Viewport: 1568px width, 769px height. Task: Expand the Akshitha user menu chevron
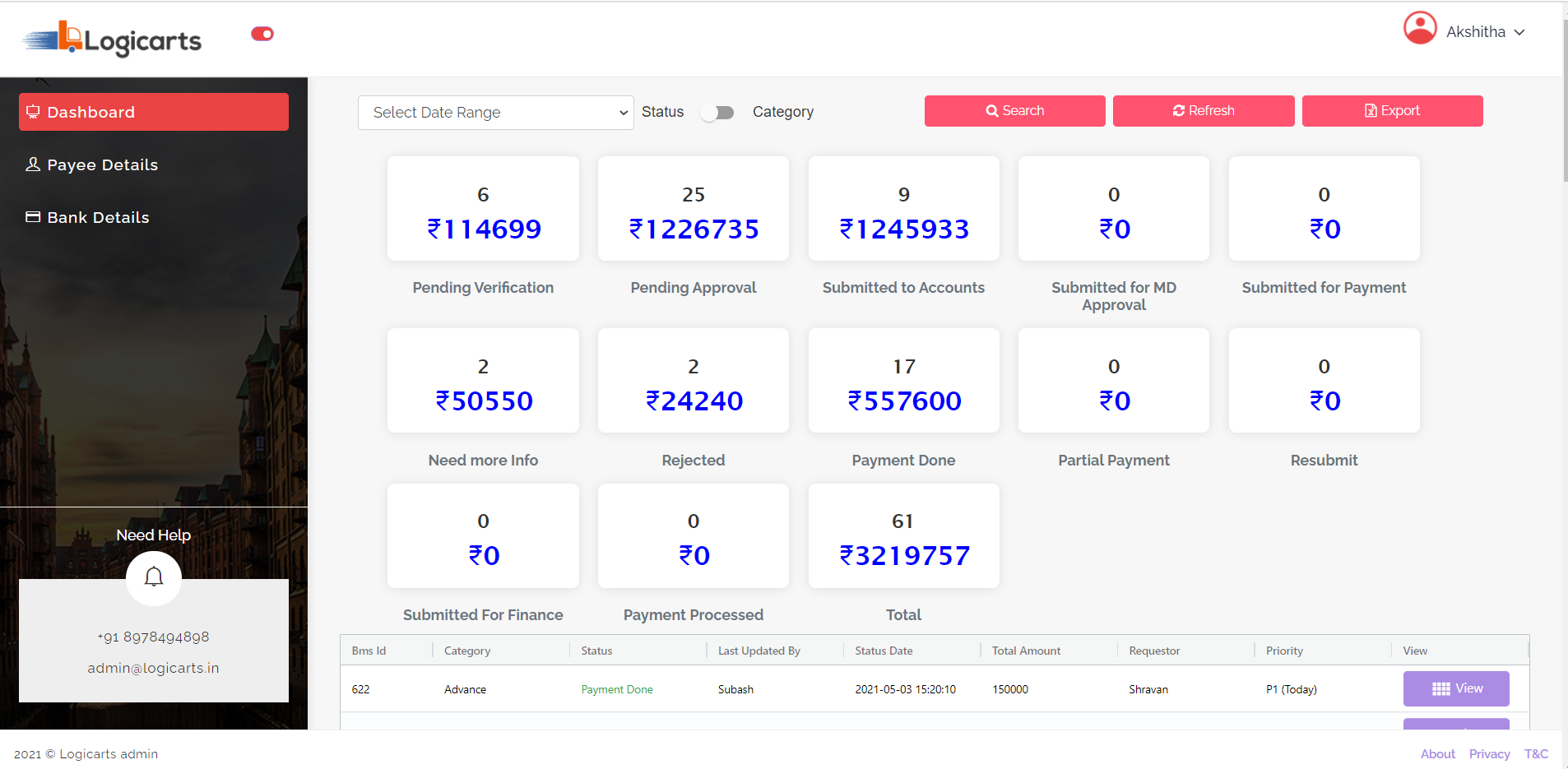(x=1519, y=32)
